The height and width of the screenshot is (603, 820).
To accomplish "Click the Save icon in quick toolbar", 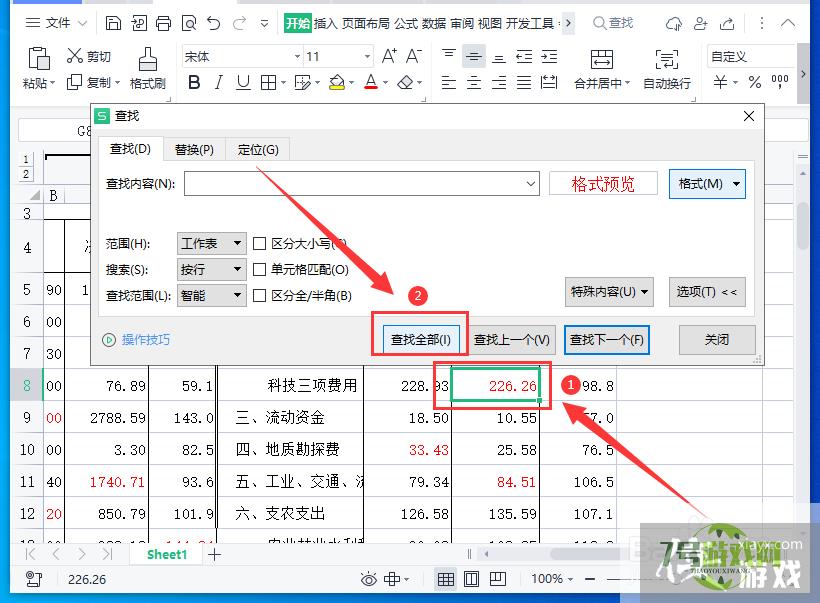I will [113, 23].
